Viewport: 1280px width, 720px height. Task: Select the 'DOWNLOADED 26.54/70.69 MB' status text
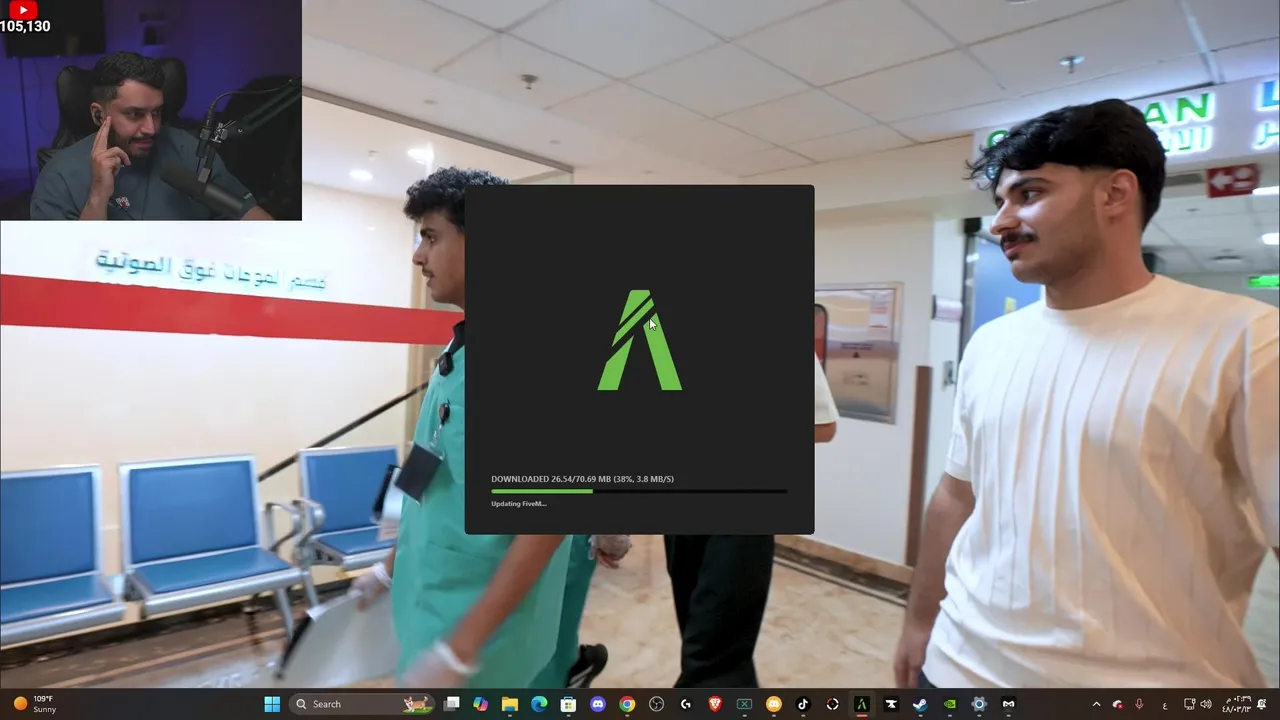(582, 479)
